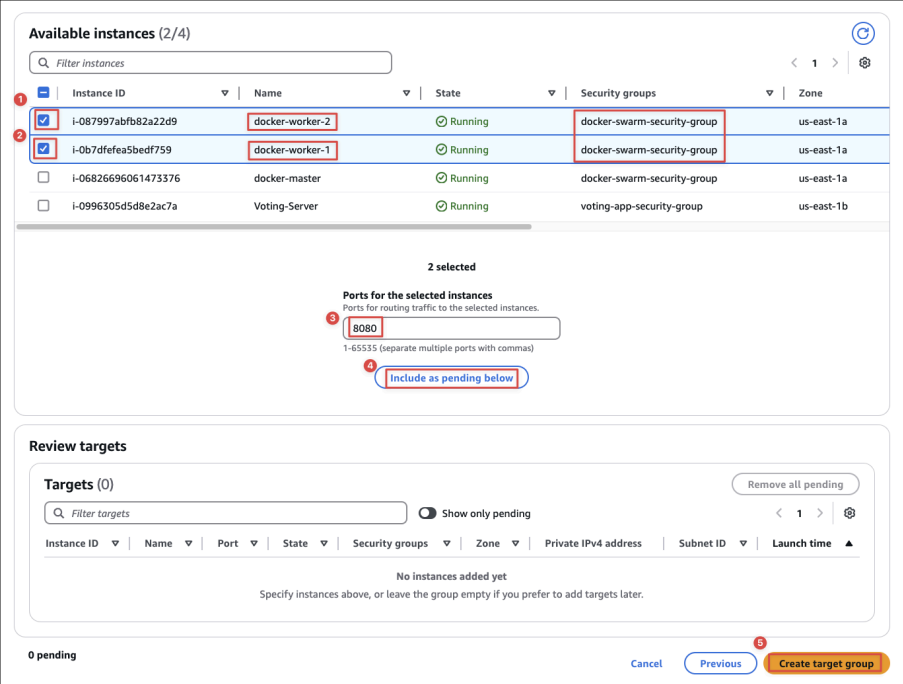Uncheck the docker-worker-1 instance checkbox
The height and width of the screenshot is (684, 903).
pos(43,149)
